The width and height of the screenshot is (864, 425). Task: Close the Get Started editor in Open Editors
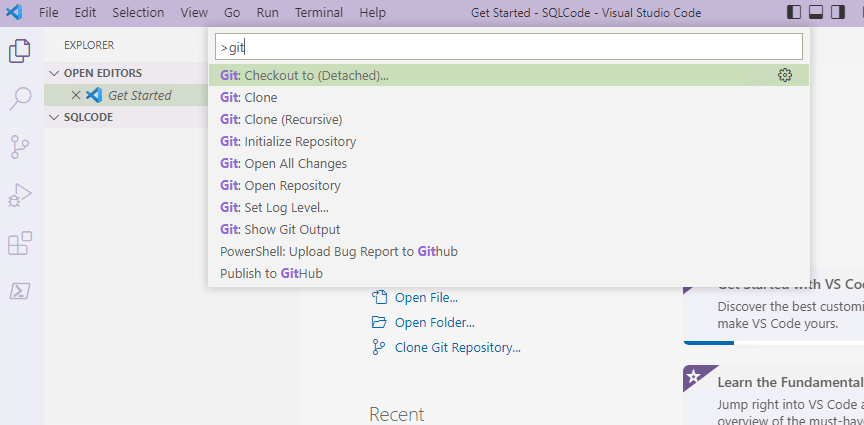coord(76,95)
